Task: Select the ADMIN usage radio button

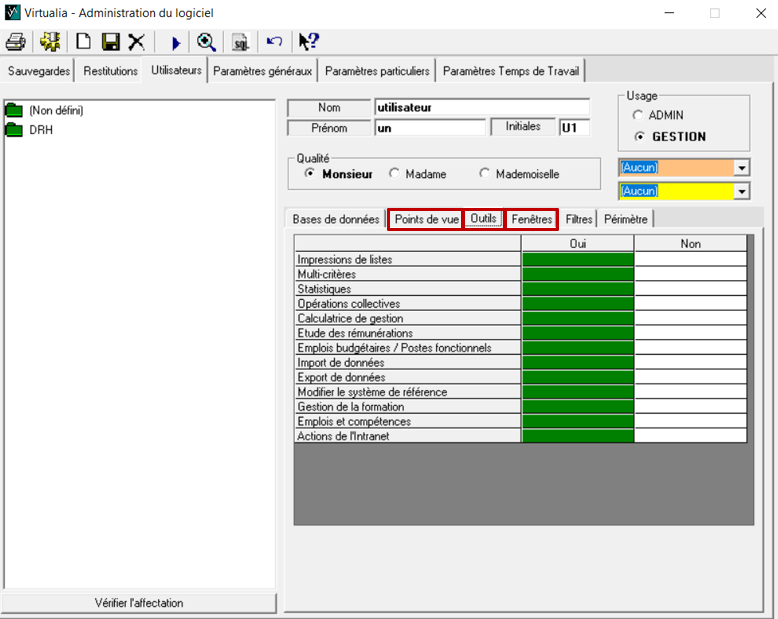Action: pos(638,116)
